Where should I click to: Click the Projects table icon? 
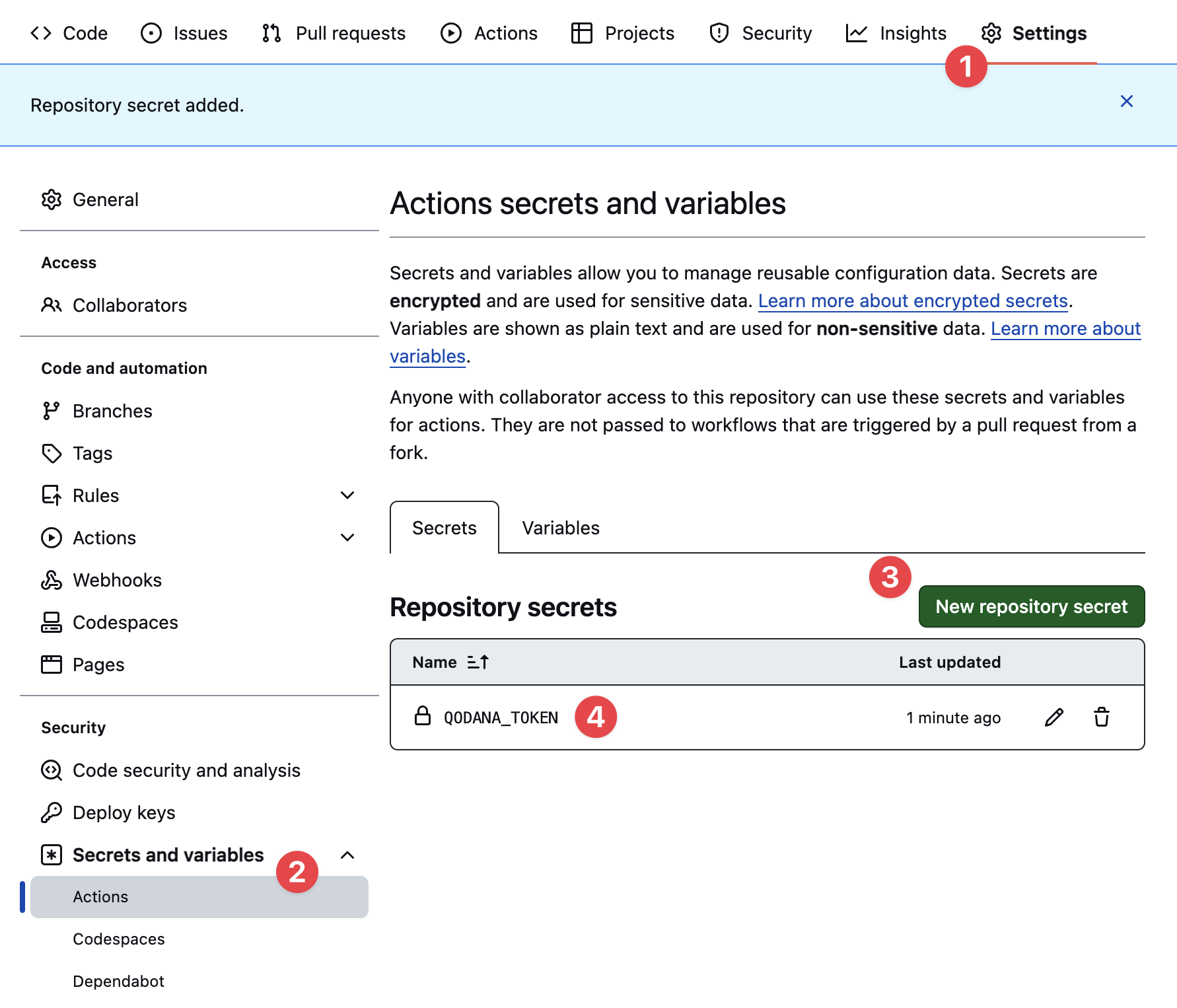pyautogui.click(x=582, y=33)
